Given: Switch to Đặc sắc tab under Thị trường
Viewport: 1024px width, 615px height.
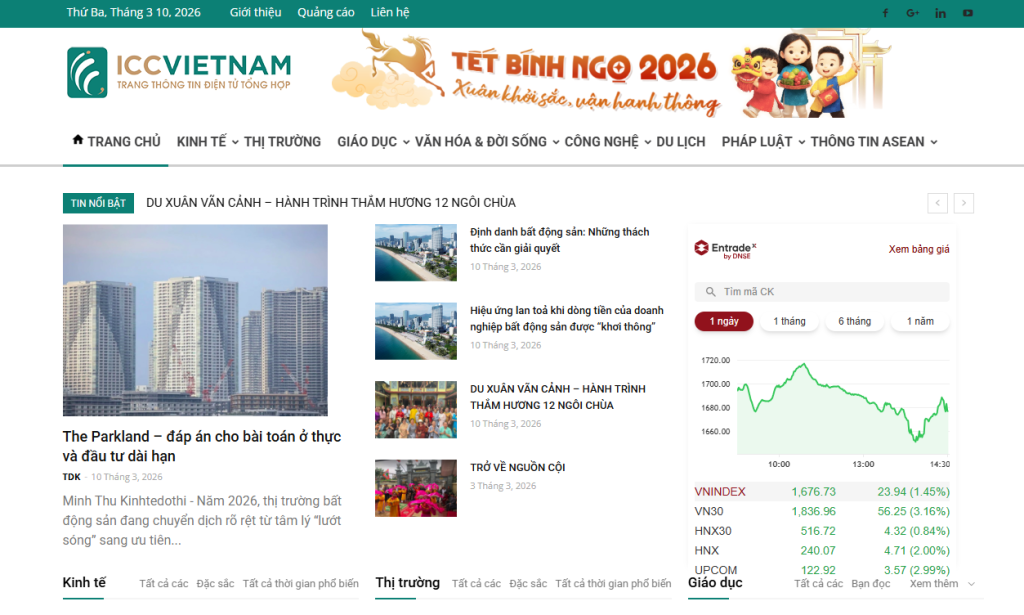Looking at the screenshot, I should coord(527,582).
